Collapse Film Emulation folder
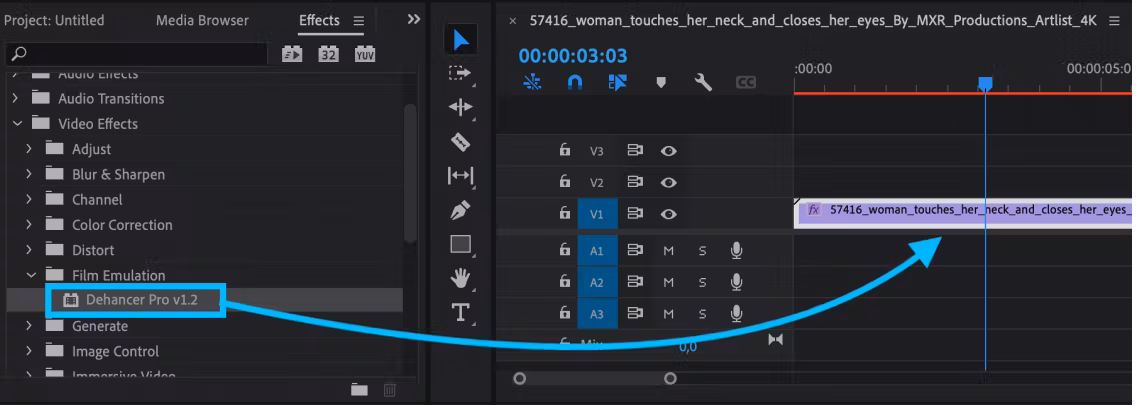Image resolution: width=1136 pixels, height=406 pixels. 30,276
